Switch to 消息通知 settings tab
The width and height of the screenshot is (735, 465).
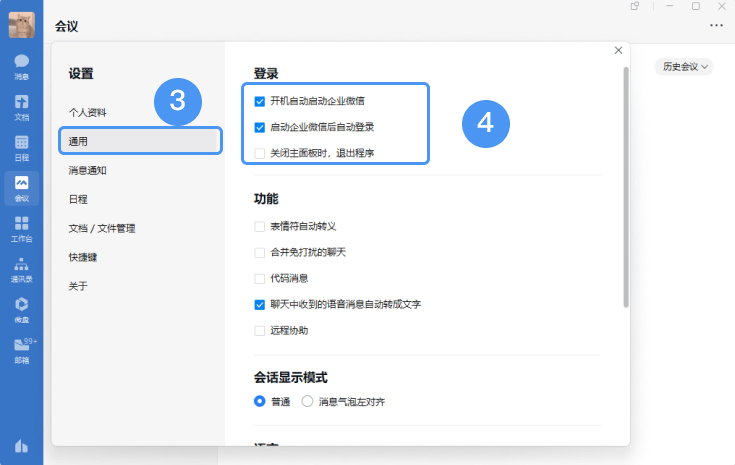[x=88, y=170]
